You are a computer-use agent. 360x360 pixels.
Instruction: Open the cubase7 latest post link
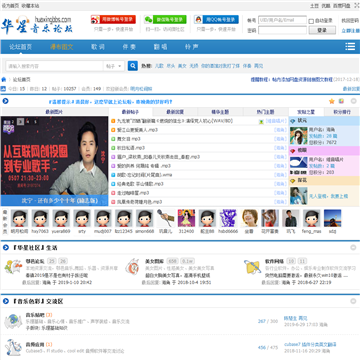click(x=310, y=344)
